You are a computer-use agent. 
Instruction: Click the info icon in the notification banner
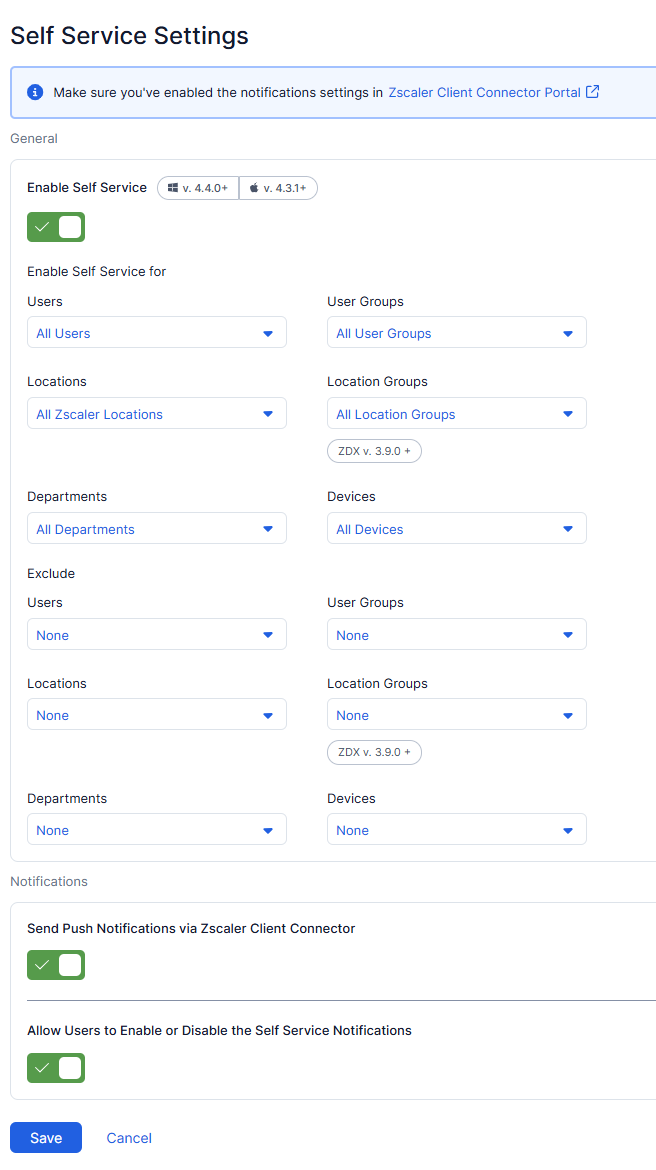click(x=35, y=93)
